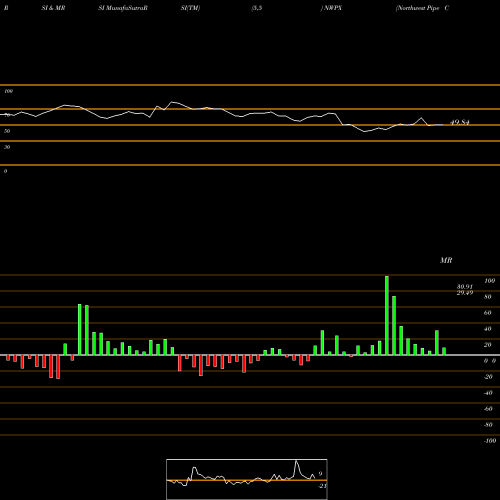
Task: Click the -21 label in mini chart
Action: 322,486
